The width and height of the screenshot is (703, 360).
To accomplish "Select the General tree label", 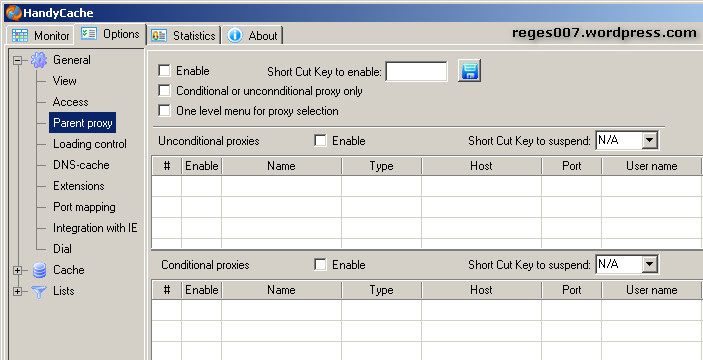I will [x=72, y=60].
